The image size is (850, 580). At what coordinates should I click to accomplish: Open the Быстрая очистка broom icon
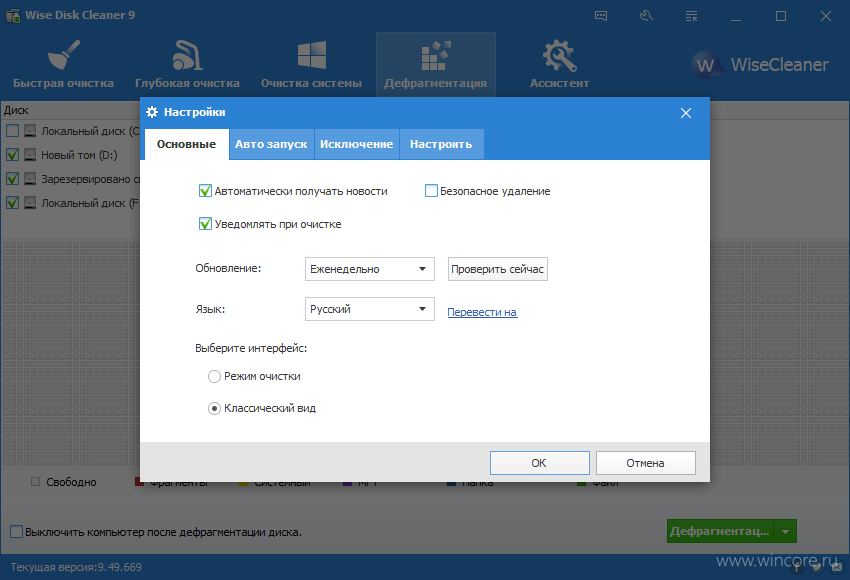[63, 55]
